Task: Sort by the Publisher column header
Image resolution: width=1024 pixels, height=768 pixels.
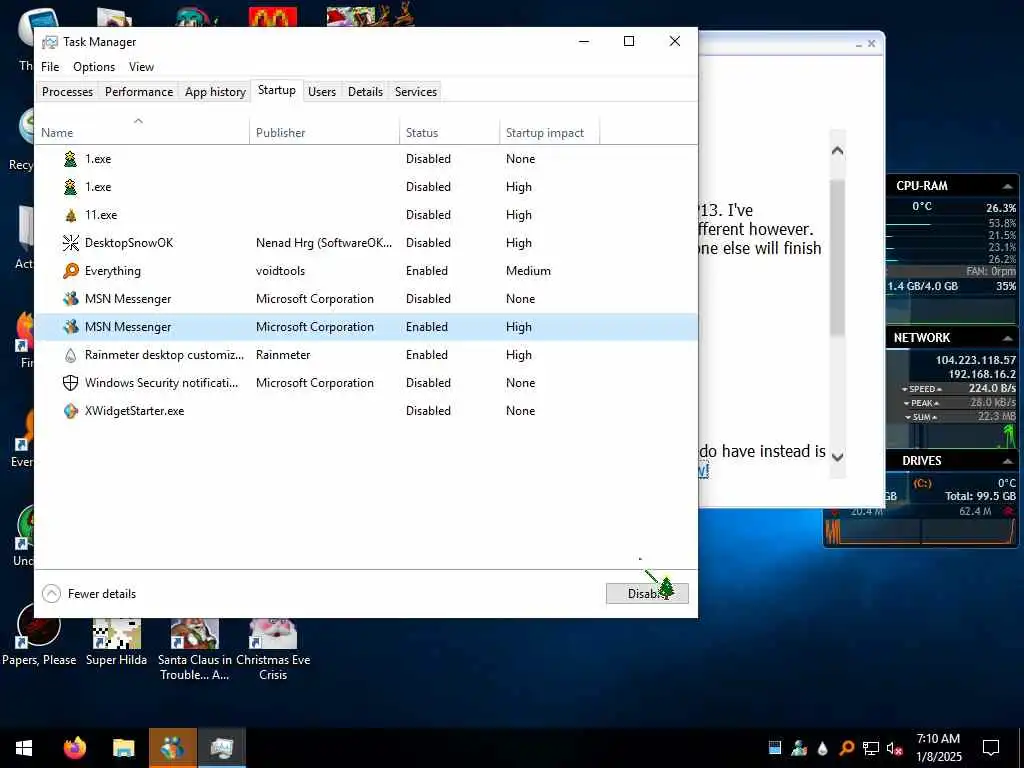Action: click(x=324, y=133)
